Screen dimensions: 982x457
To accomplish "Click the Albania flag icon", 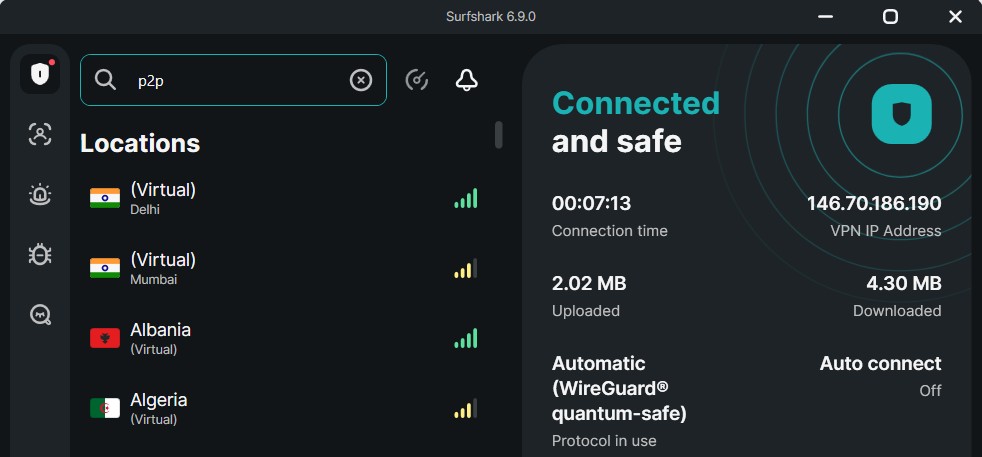I will (105, 339).
